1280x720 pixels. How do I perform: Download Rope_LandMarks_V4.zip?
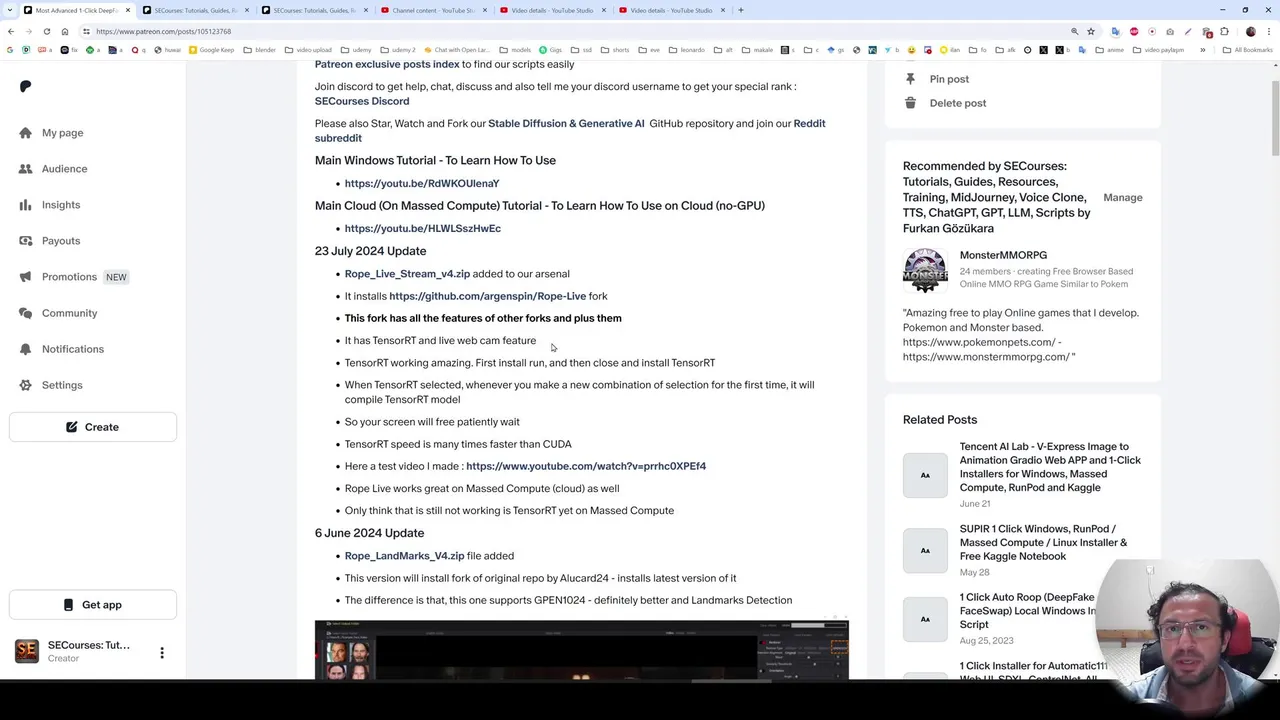(x=404, y=556)
